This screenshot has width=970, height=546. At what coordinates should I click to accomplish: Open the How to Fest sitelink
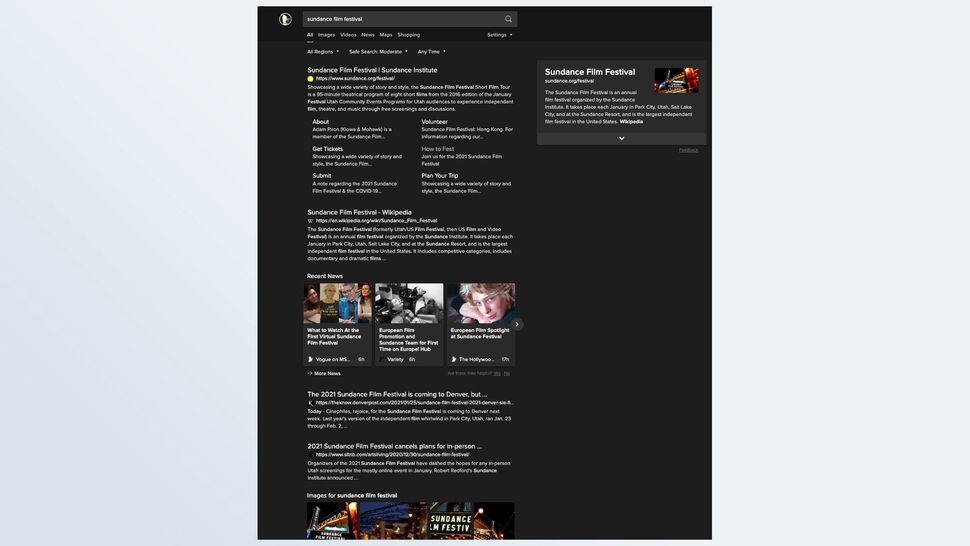[437, 149]
